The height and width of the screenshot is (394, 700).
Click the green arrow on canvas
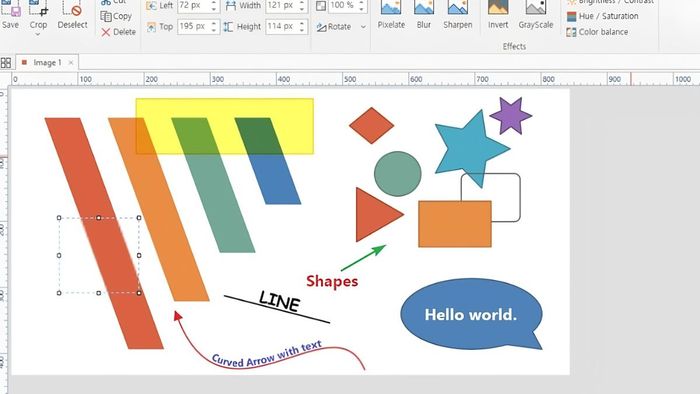point(363,258)
